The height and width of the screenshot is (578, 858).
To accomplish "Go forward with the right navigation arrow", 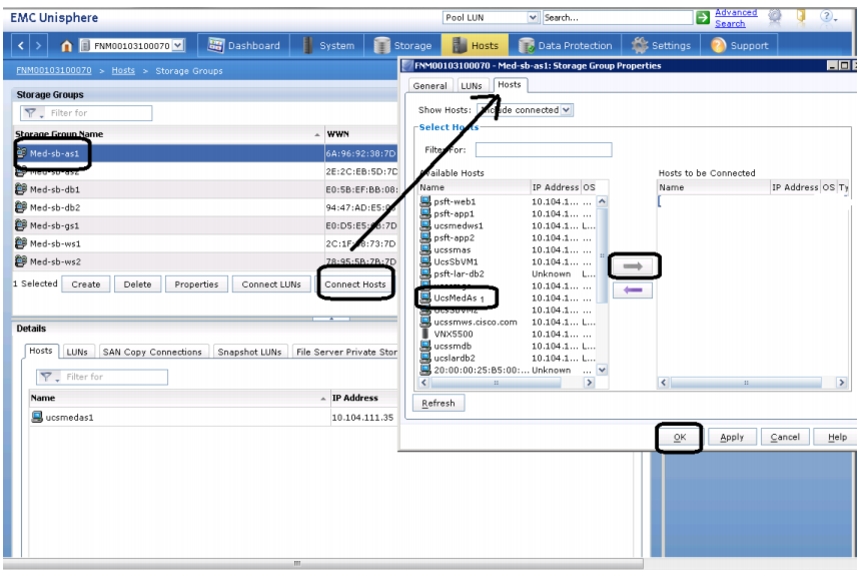I will (38, 45).
